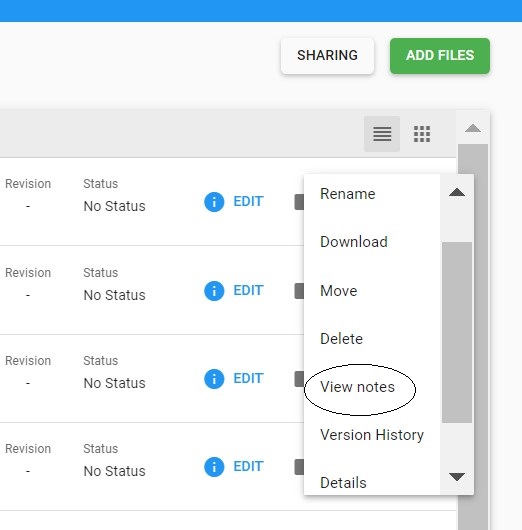Select Details in the context menu
The height and width of the screenshot is (530, 522).
[x=343, y=483]
